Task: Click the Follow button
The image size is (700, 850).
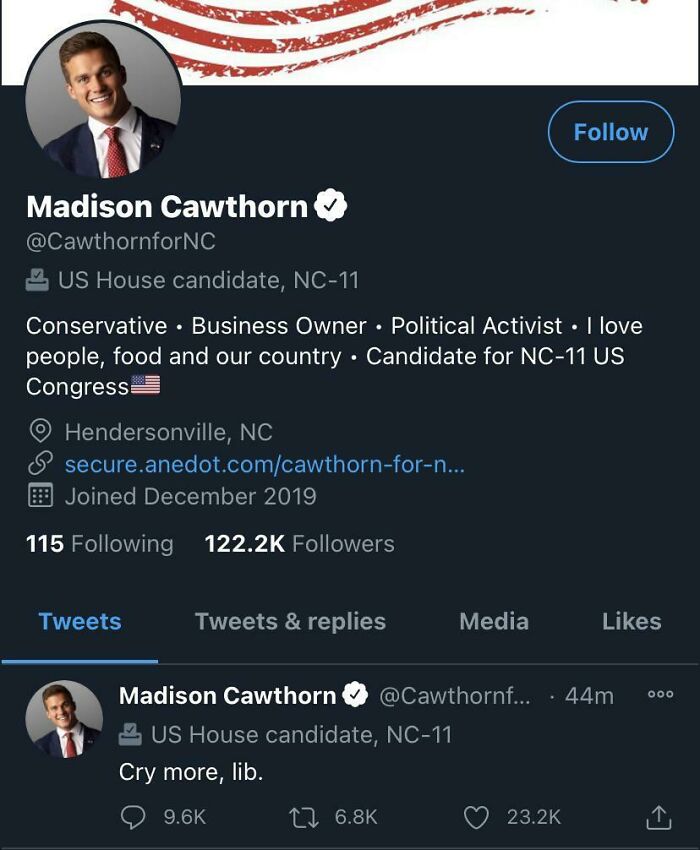Action: (x=610, y=131)
